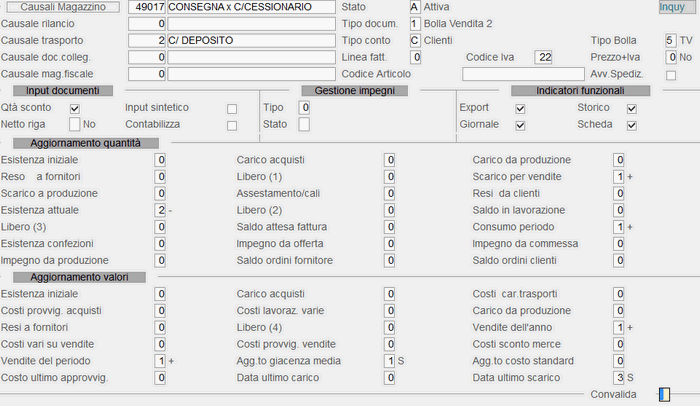Toggle the Qtà sconto checkbox

pyautogui.click(x=75, y=109)
